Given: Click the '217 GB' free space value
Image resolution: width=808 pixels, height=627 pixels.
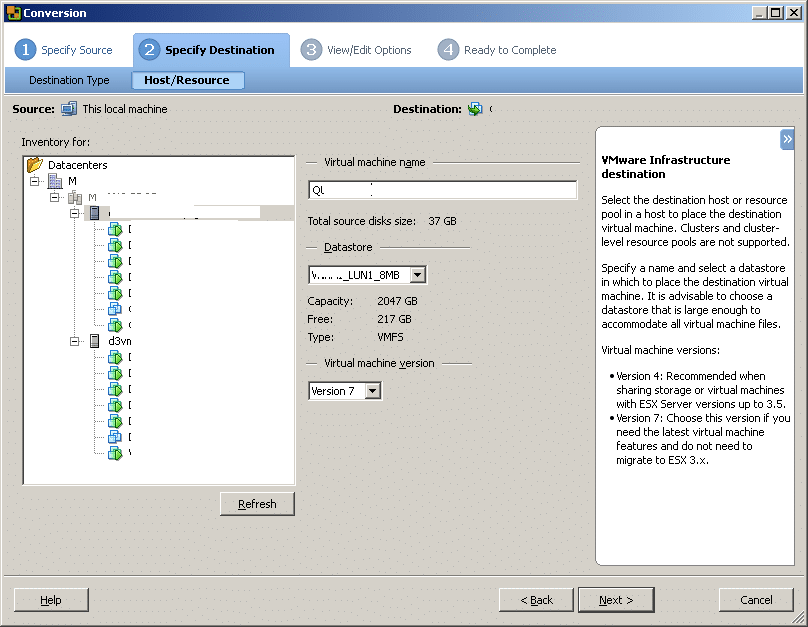Looking at the screenshot, I should 394,319.
